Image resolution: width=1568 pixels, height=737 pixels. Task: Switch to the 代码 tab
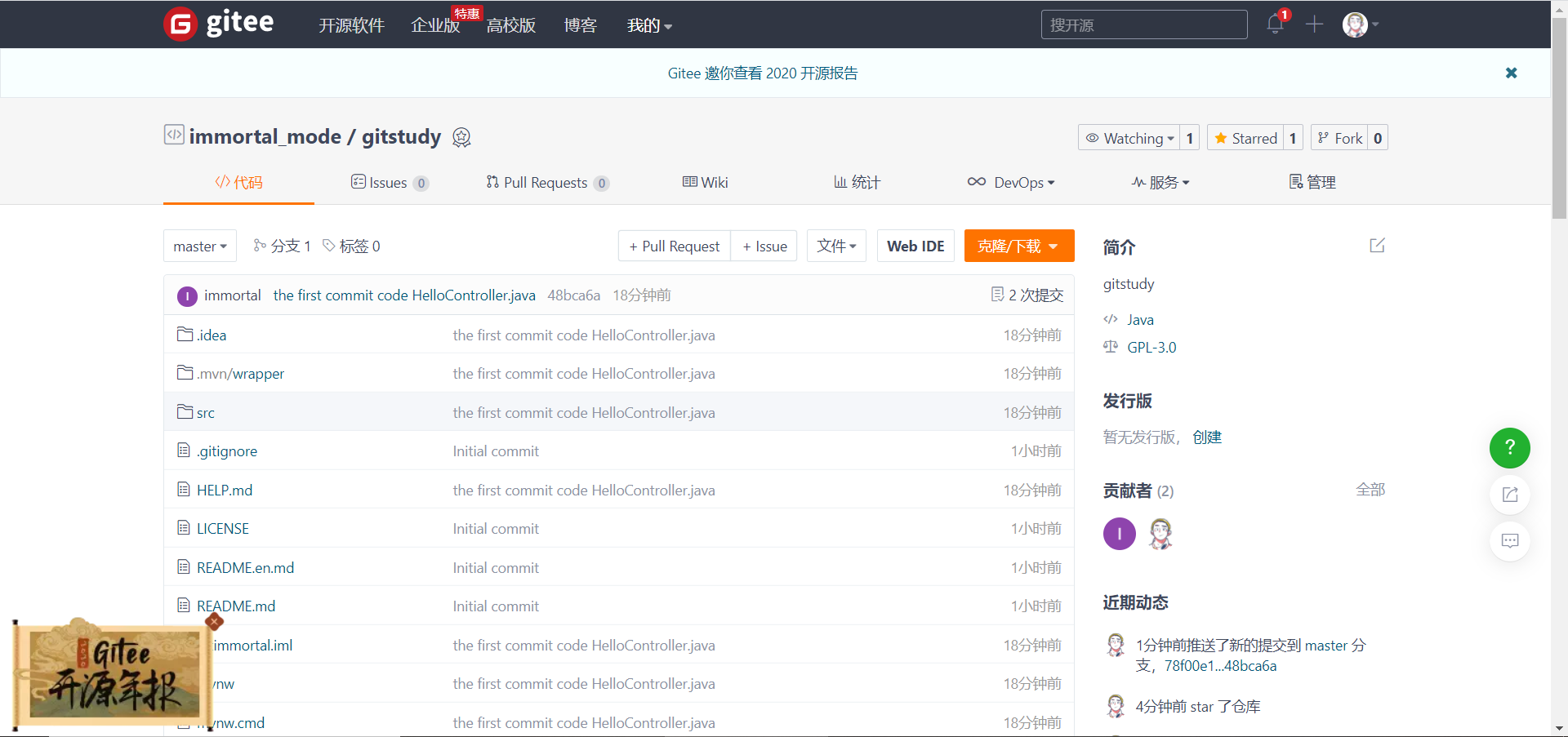point(238,182)
